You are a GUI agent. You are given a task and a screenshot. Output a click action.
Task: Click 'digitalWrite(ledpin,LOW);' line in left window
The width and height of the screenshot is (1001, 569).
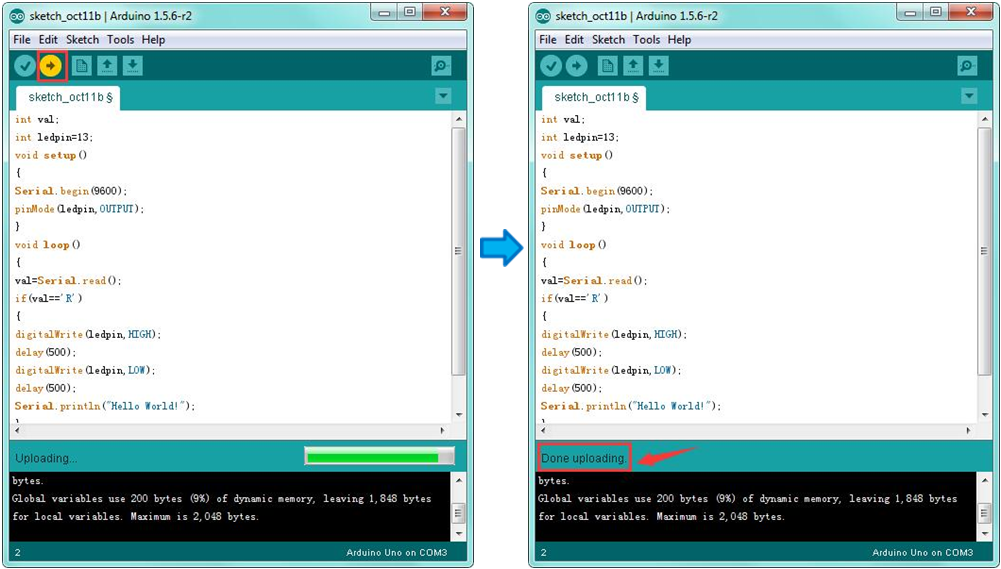pos(85,370)
